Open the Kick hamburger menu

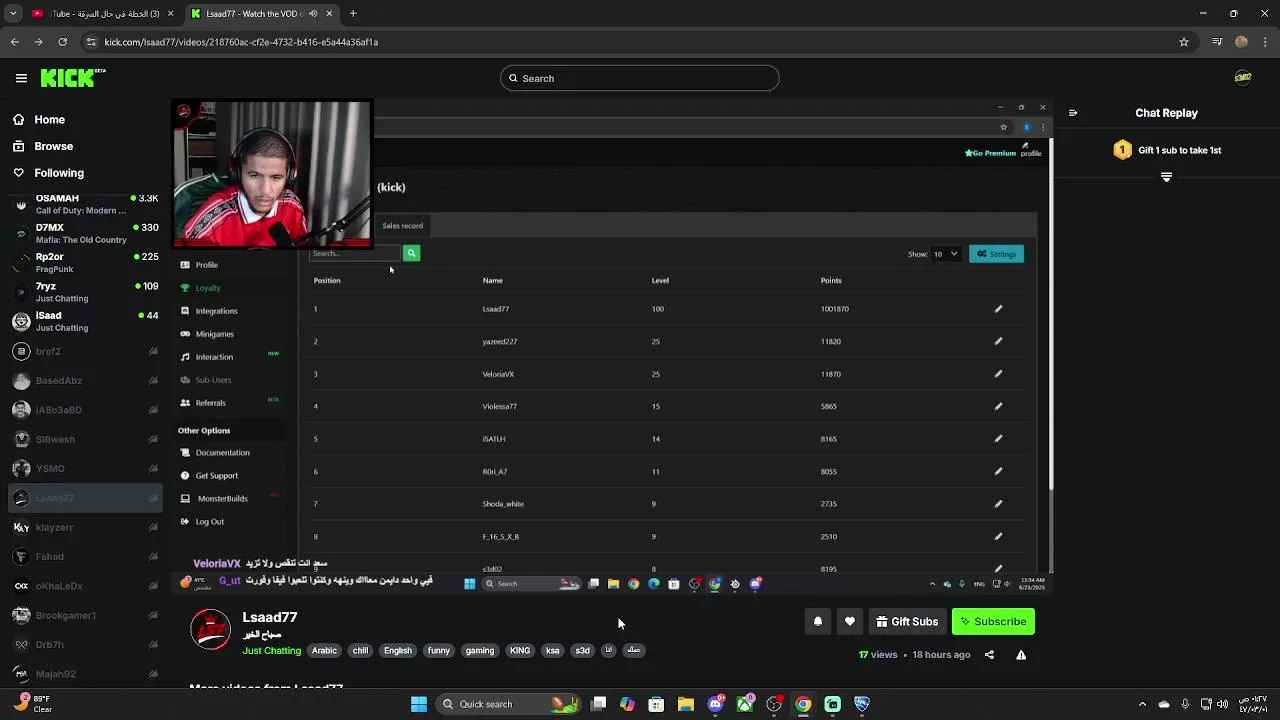click(21, 78)
